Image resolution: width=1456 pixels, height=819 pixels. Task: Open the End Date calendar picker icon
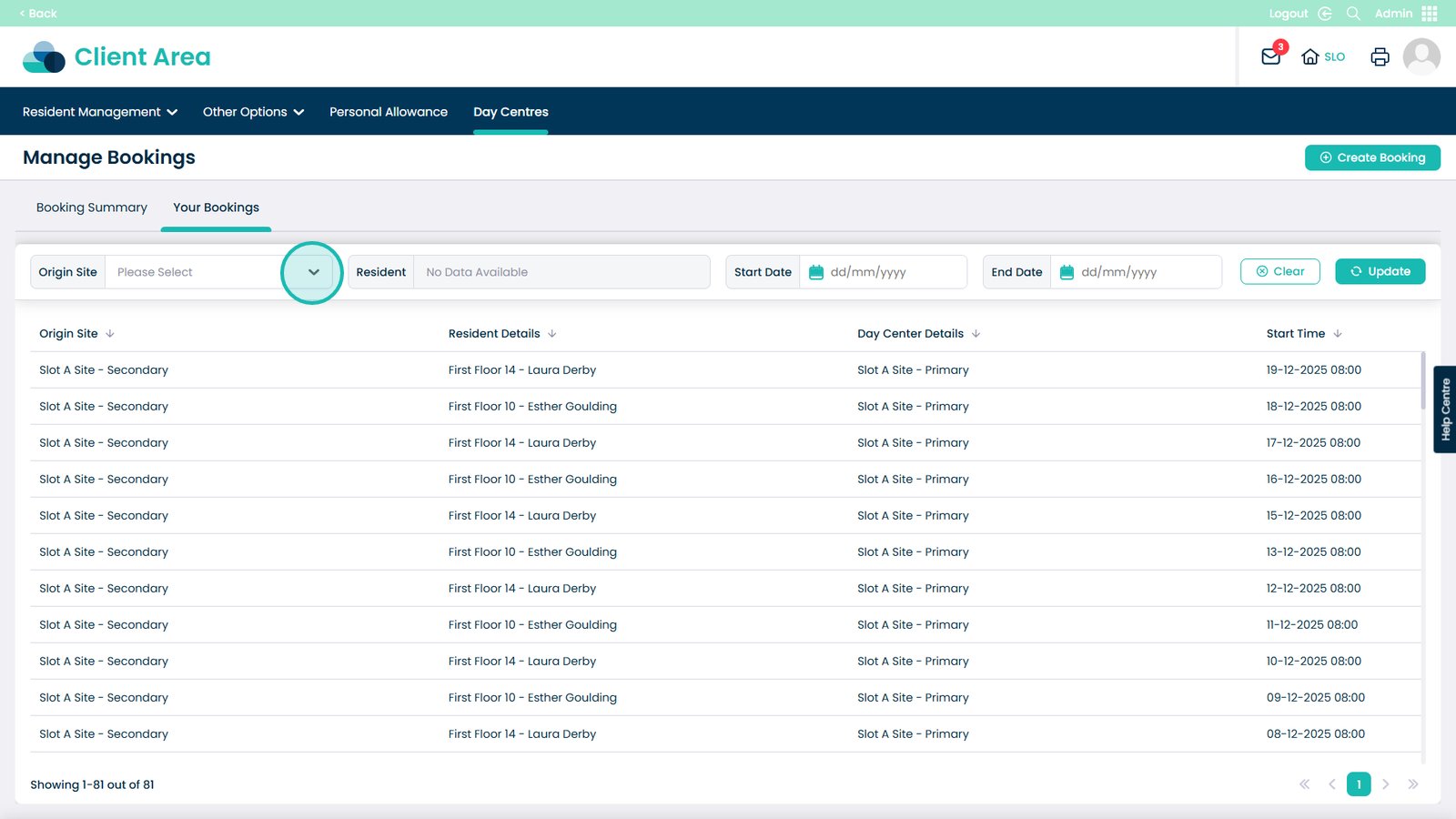[x=1067, y=272]
